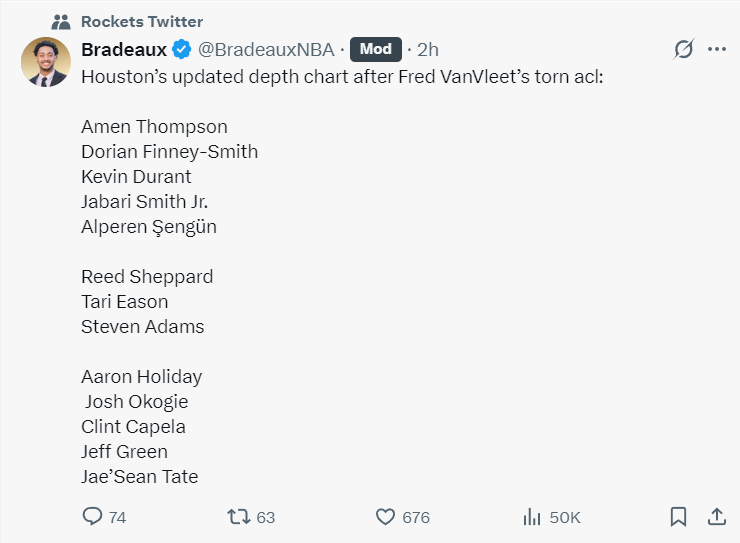Like the post with the heart icon
The width and height of the screenshot is (740, 543).
coord(386,517)
